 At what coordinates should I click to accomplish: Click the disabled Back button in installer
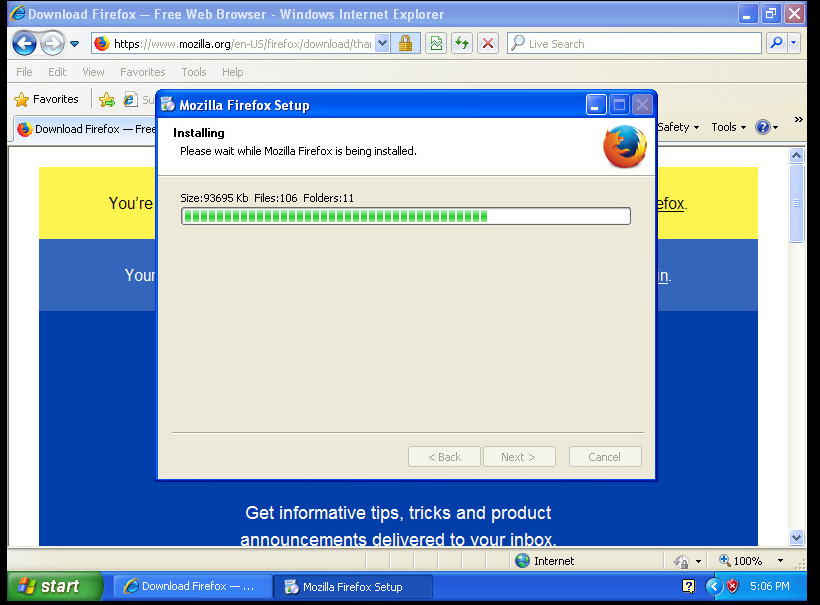coord(444,456)
